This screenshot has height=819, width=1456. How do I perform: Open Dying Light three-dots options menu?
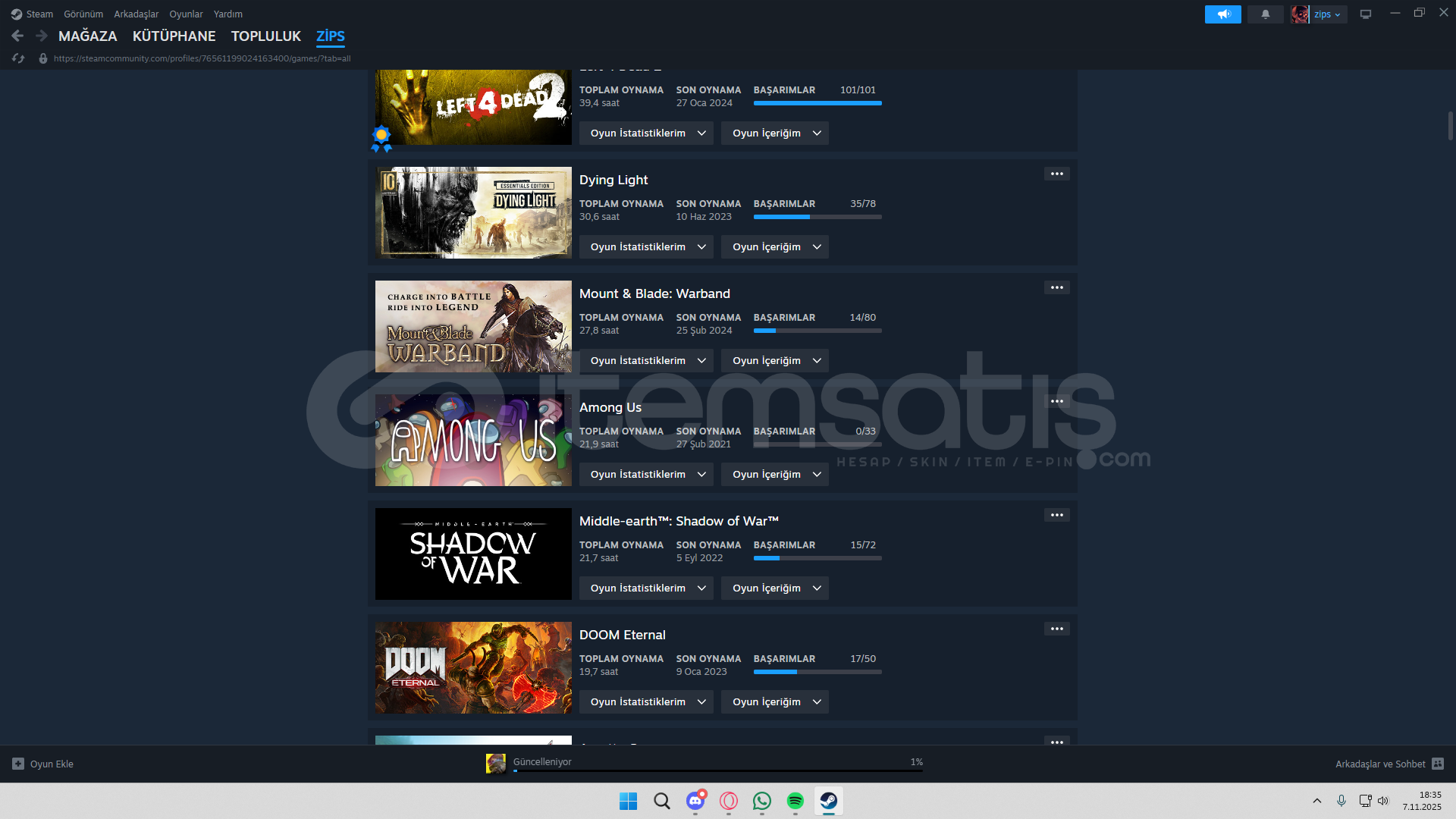1056,174
